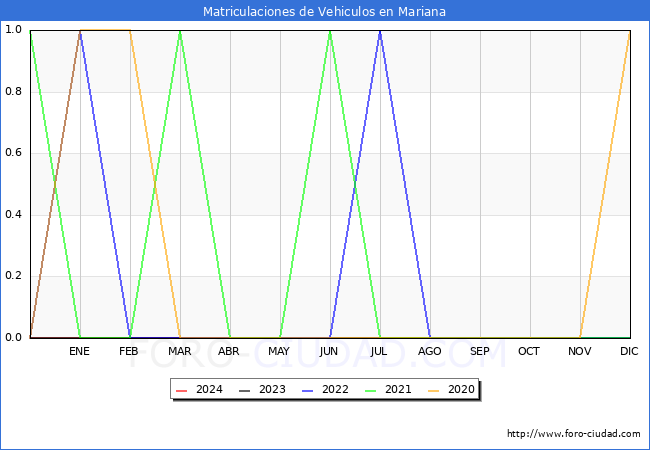Click the 0.2 y-axis value
650x450 pixels.
[x=13, y=276]
